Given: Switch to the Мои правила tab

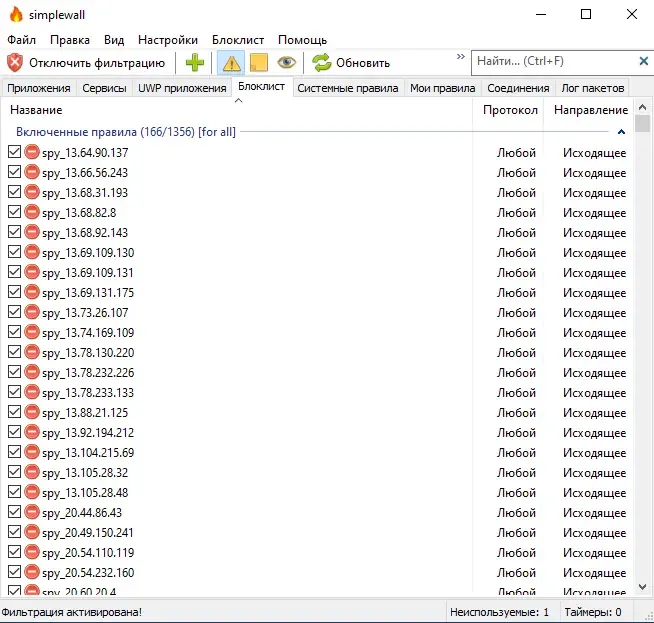Looking at the screenshot, I should coord(443,88).
